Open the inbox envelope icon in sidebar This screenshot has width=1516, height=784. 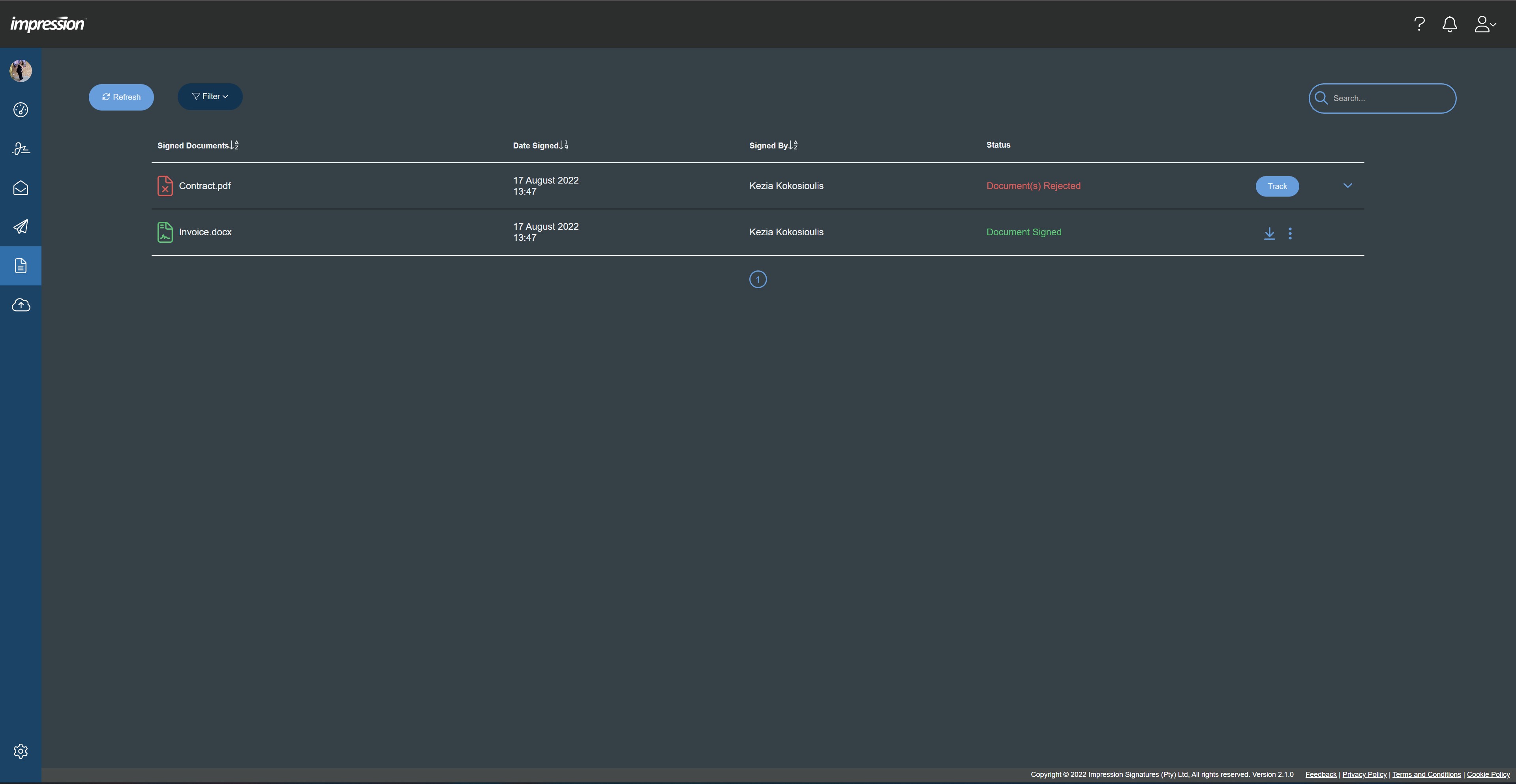point(21,188)
